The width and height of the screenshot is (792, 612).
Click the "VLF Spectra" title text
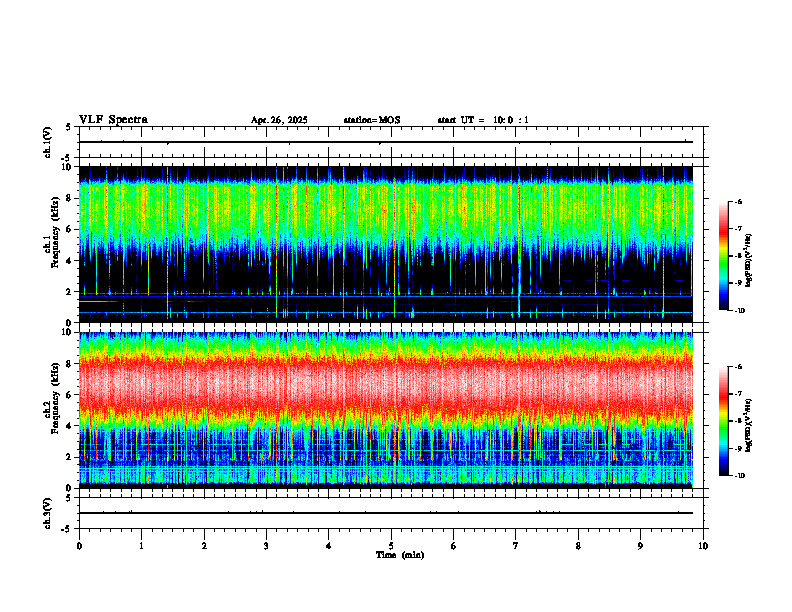[x=114, y=120]
